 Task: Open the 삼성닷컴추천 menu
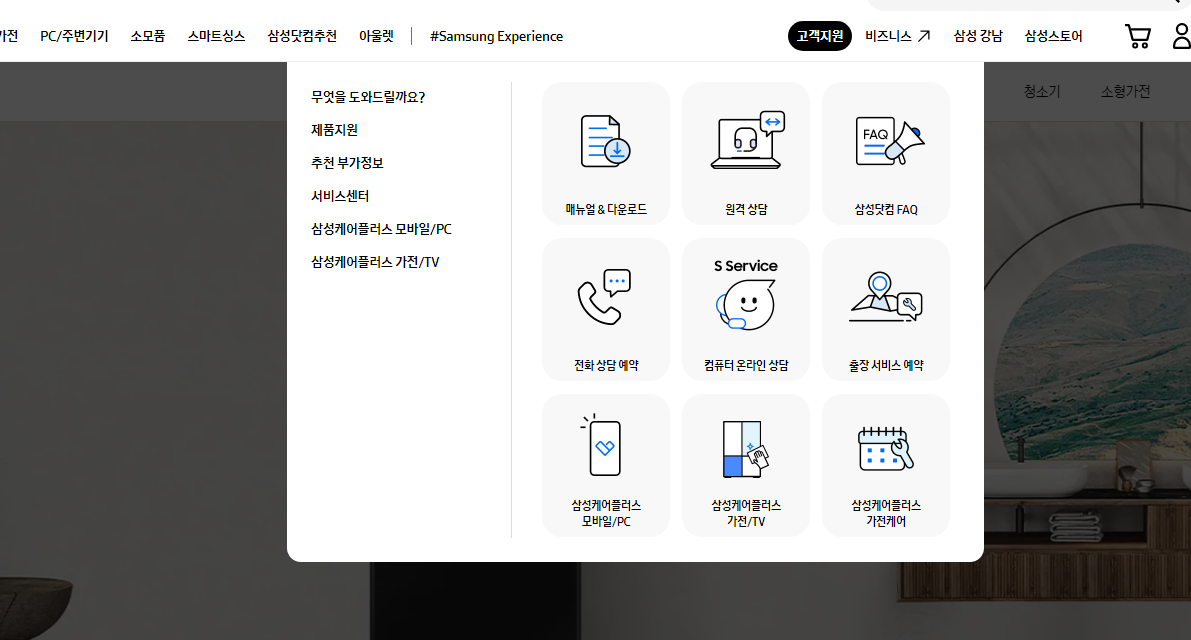click(302, 36)
